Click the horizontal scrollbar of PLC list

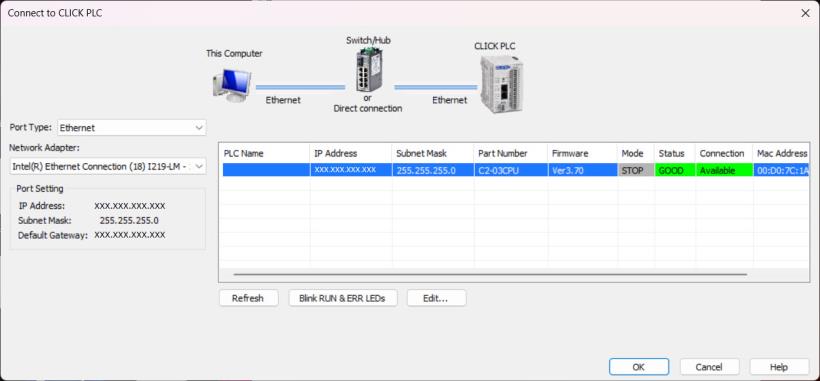click(490, 274)
